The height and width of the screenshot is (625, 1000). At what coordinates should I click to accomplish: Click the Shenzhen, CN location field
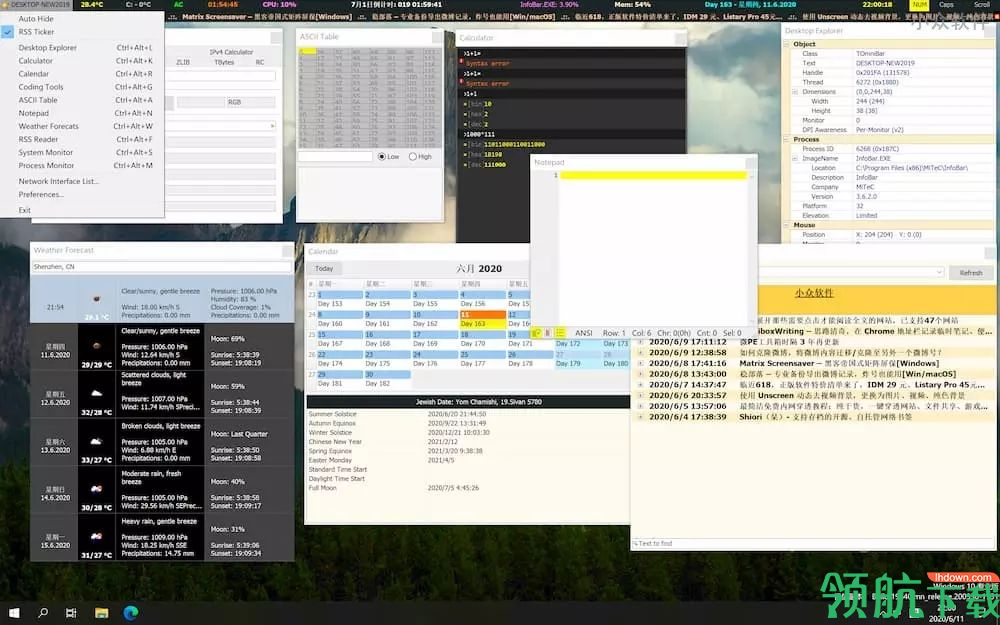coord(162,267)
